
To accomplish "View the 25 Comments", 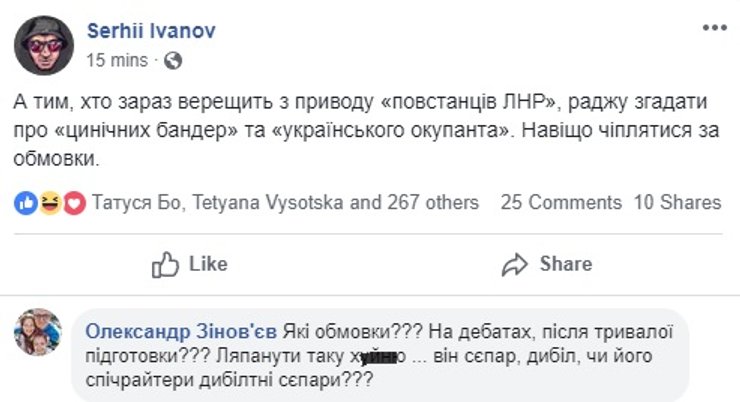I will click(x=561, y=203).
